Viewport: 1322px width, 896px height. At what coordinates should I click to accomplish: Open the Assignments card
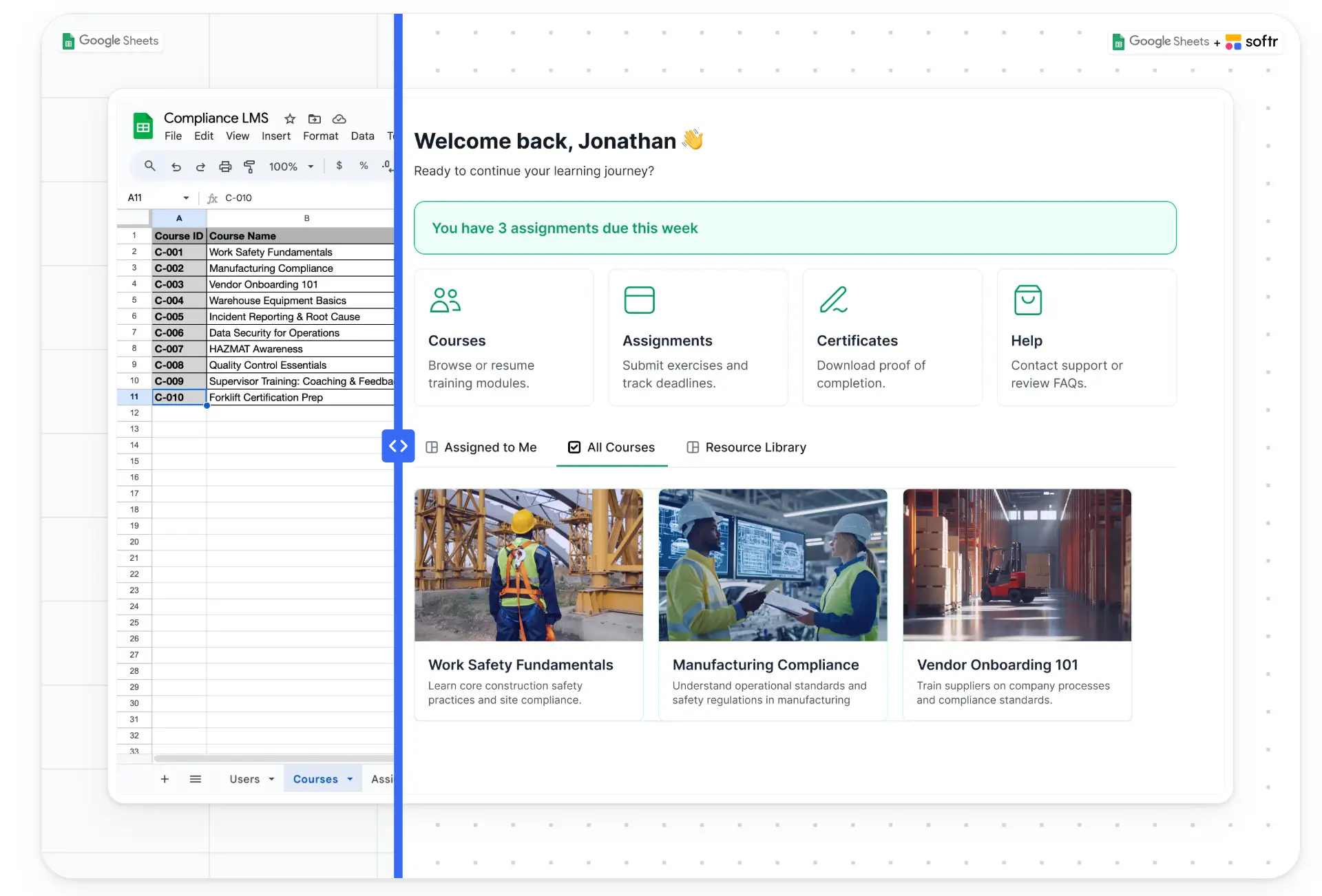698,337
